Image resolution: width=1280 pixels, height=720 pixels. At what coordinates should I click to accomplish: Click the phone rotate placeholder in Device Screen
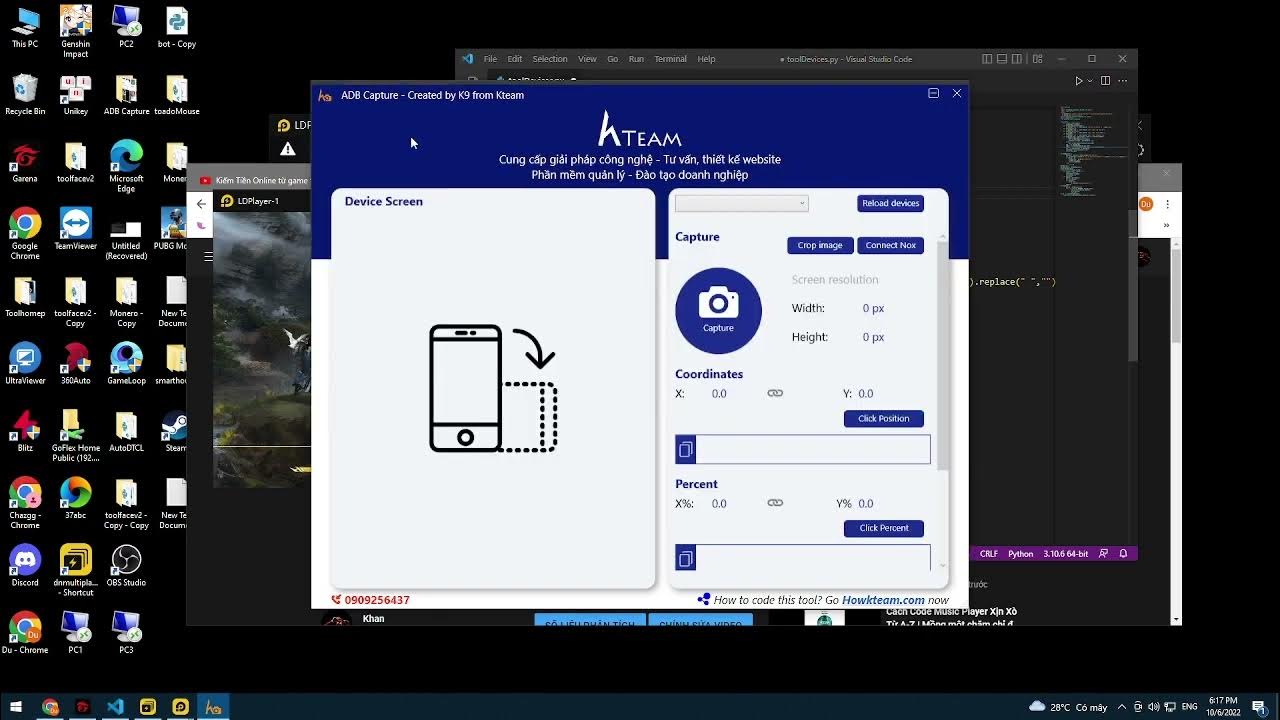(x=493, y=388)
